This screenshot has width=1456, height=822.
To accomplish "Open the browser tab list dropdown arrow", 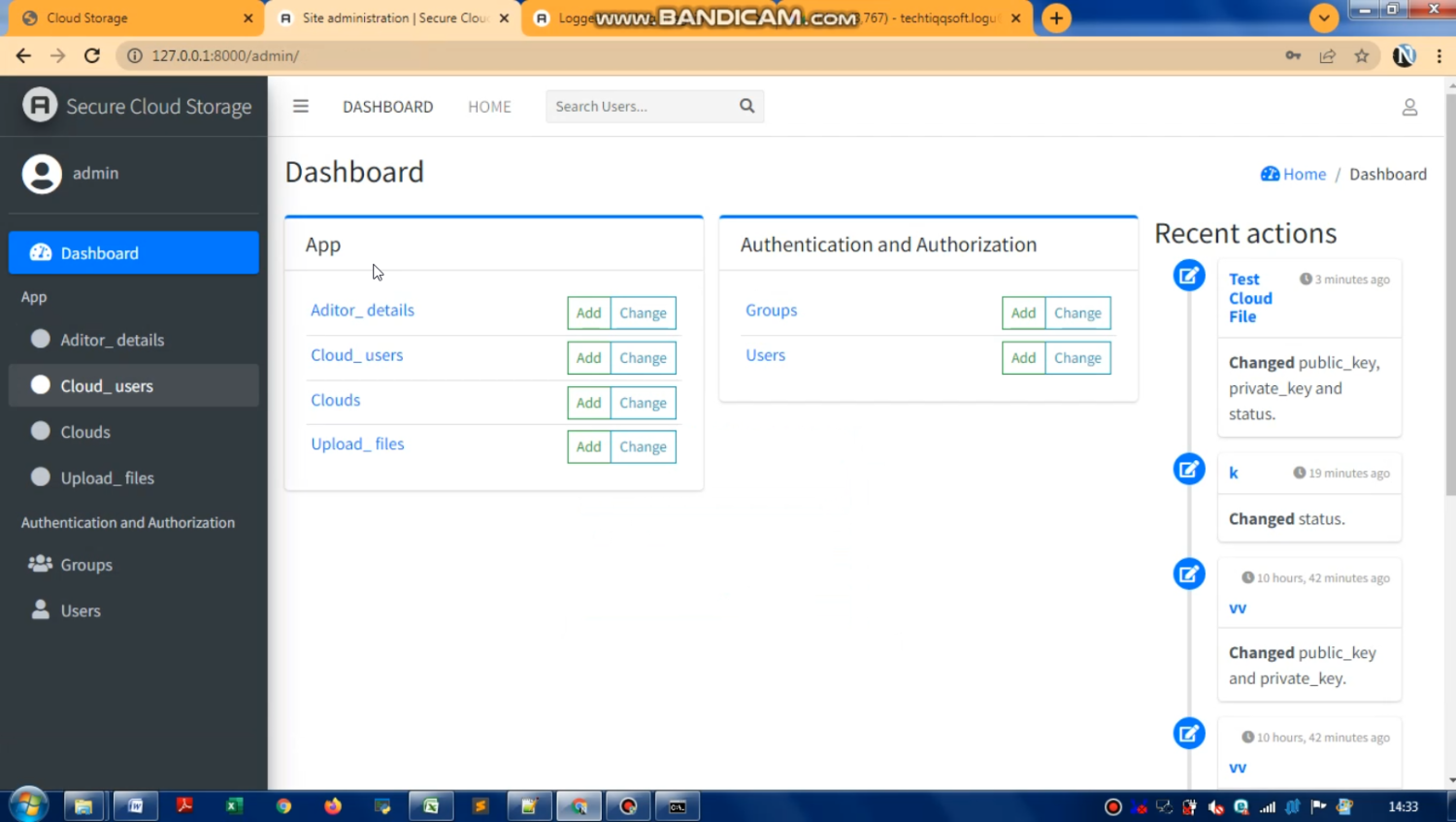I will pyautogui.click(x=1323, y=18).
